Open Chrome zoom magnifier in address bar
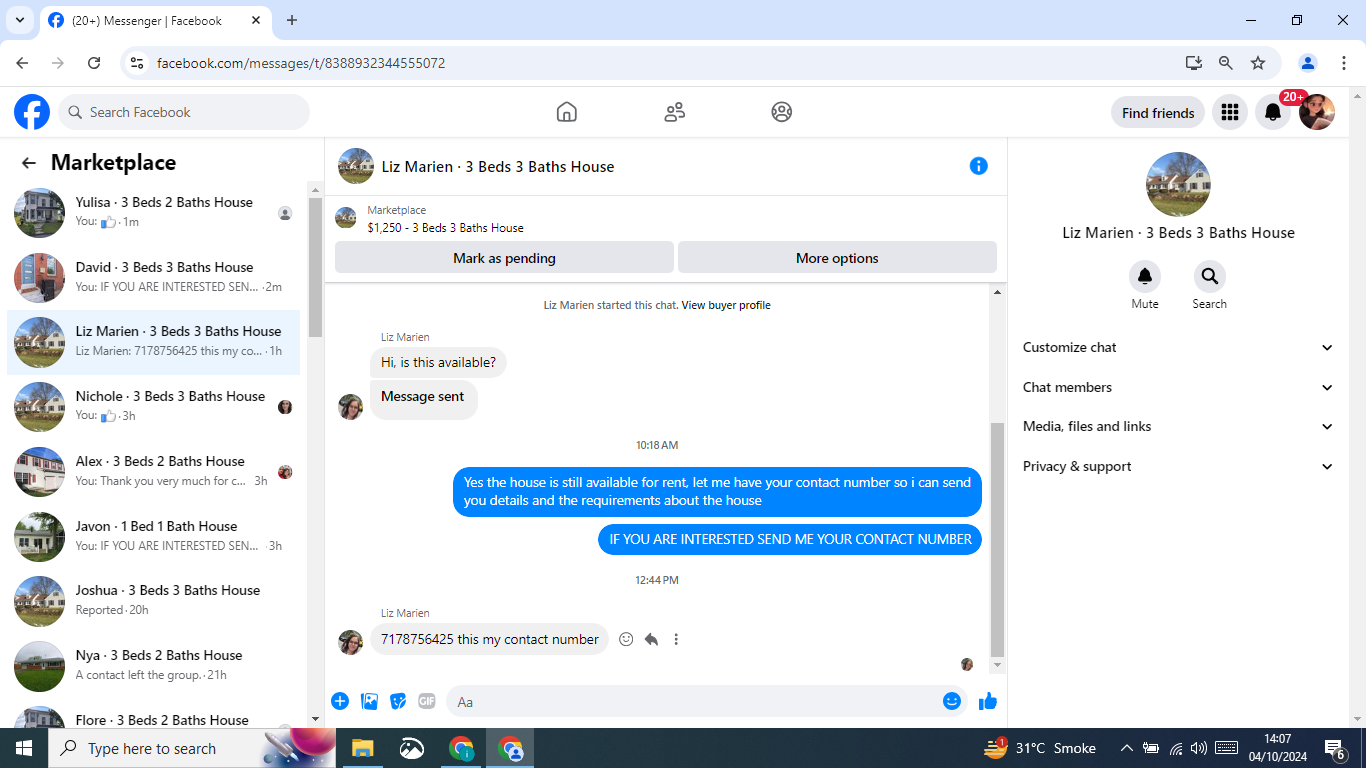1366x768 pixels. click(x=1226, y=63)
